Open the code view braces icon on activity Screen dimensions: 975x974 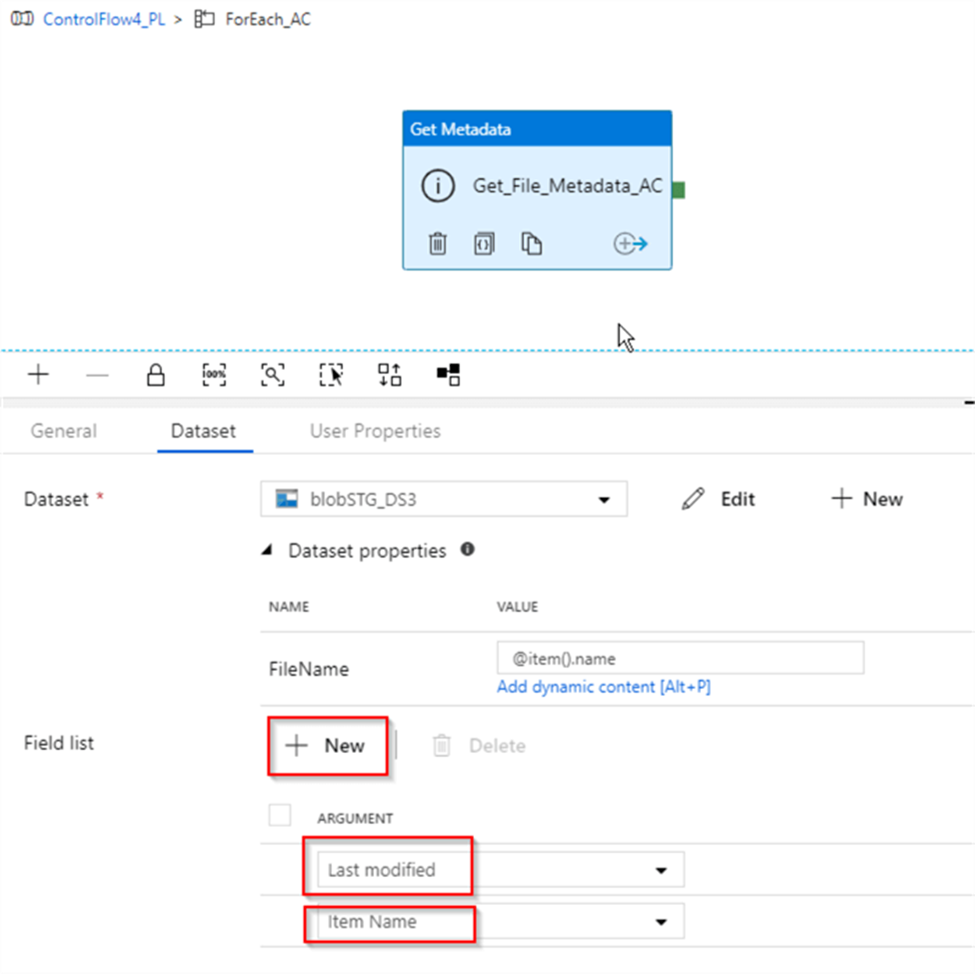click(x=484, y=243)
